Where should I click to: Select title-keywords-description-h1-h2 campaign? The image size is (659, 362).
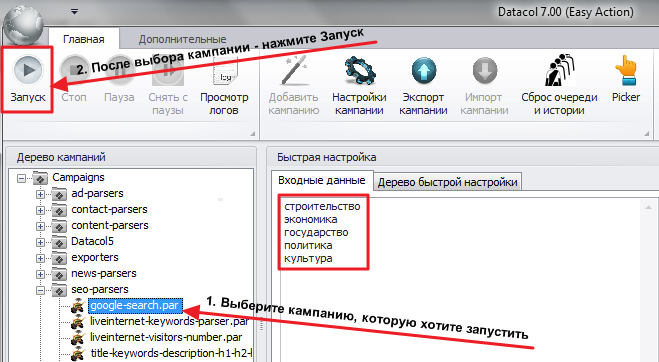[x=171, y=354]
